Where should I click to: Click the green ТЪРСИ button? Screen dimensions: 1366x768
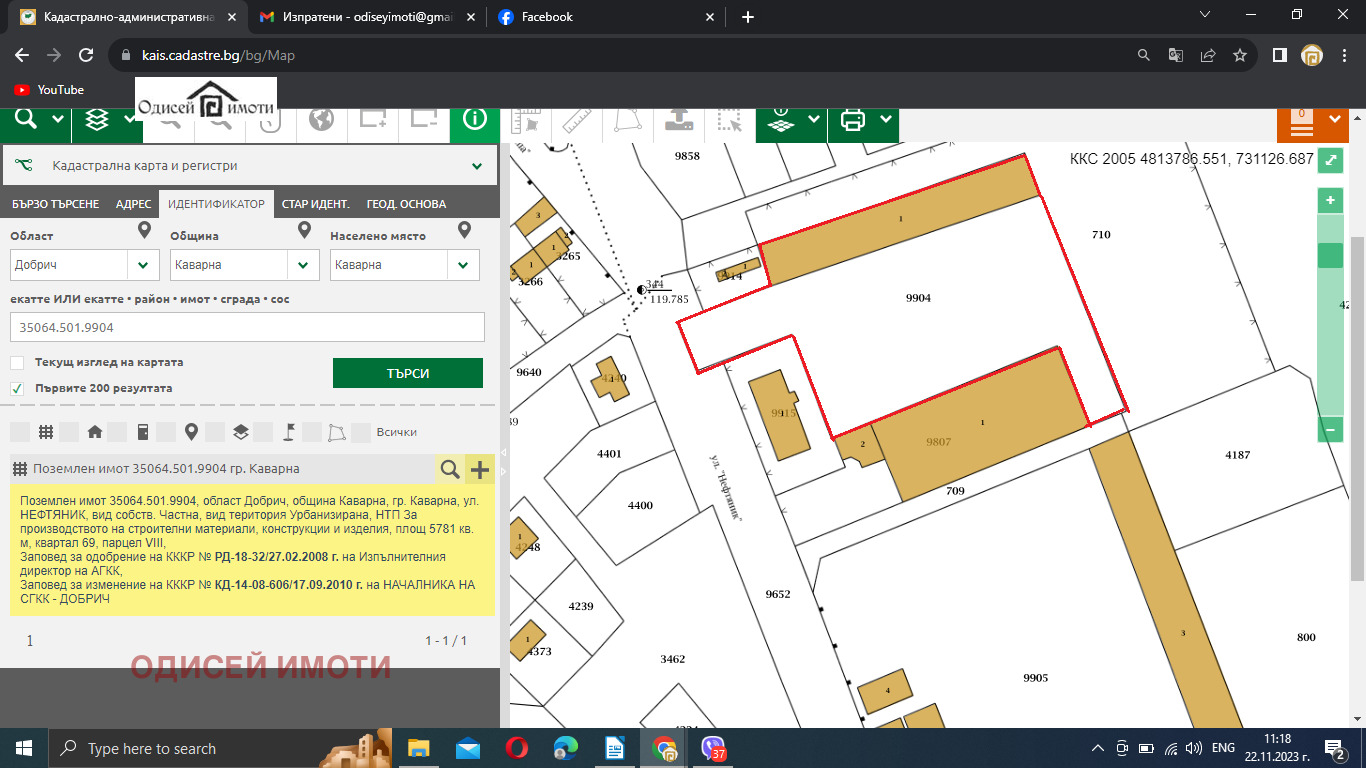point(407,373)
